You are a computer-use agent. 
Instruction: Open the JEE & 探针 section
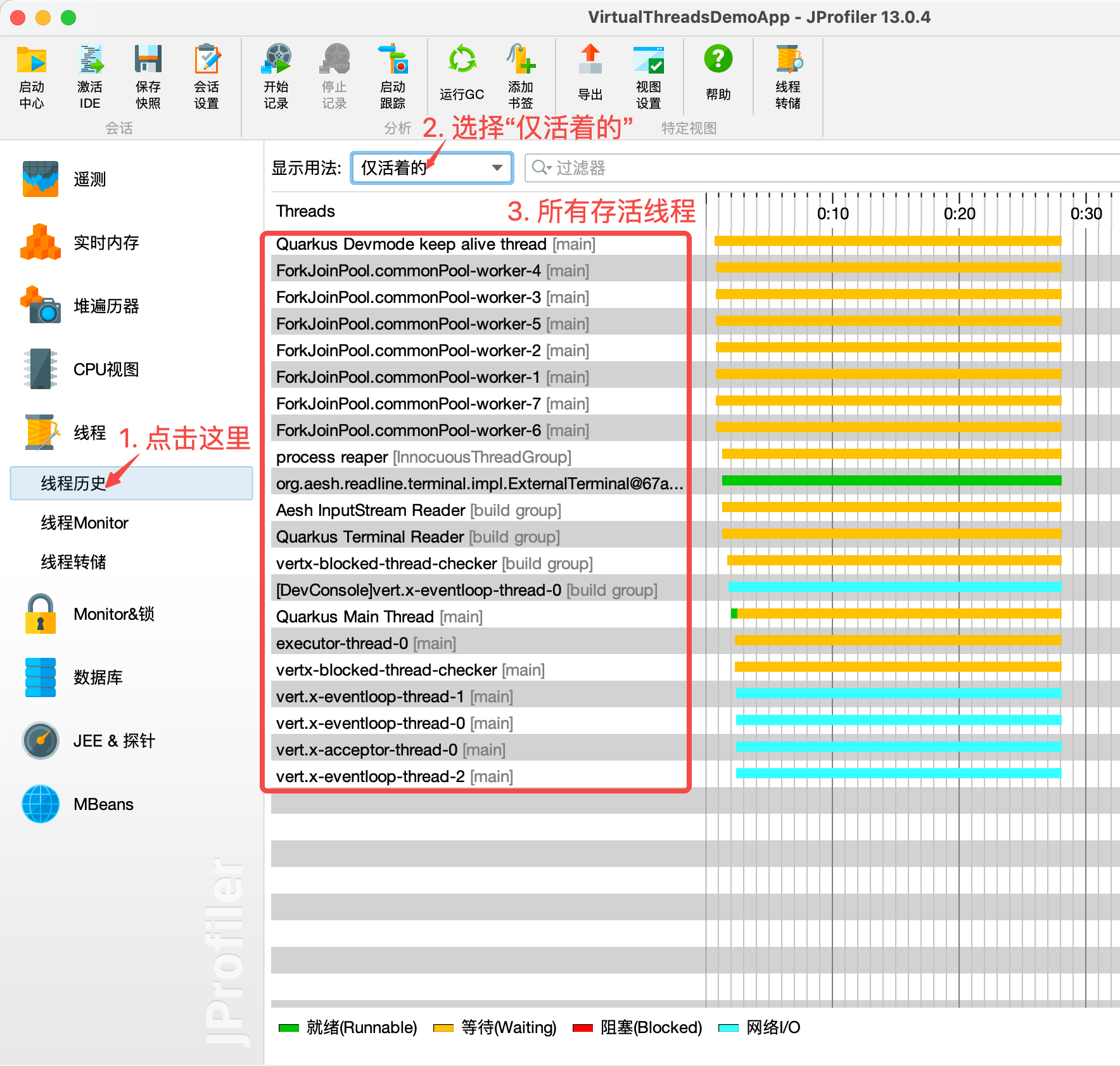(x=89, y=741)
